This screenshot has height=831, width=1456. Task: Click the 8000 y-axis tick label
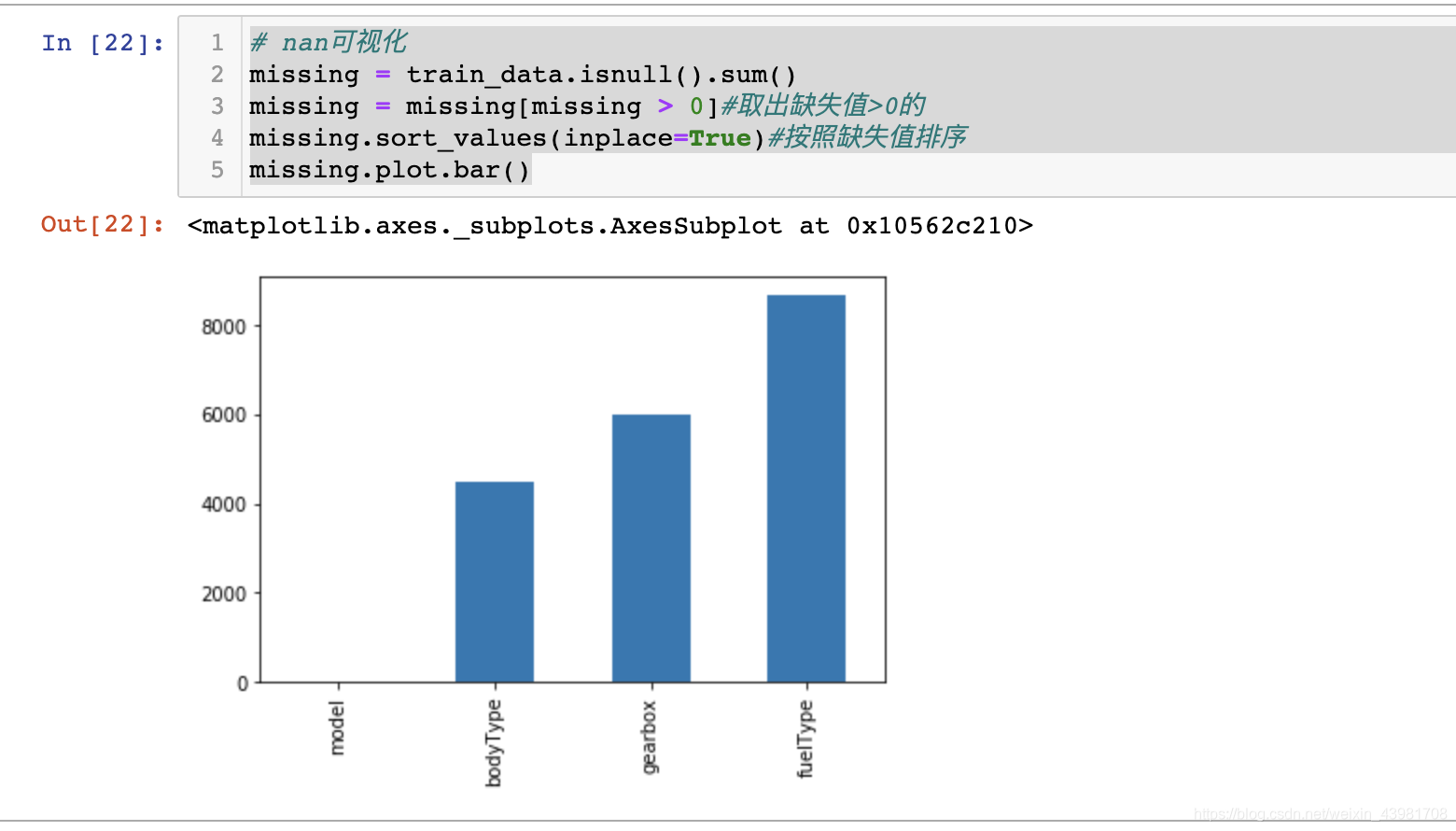pyautogui.click(x=224, y=327)
